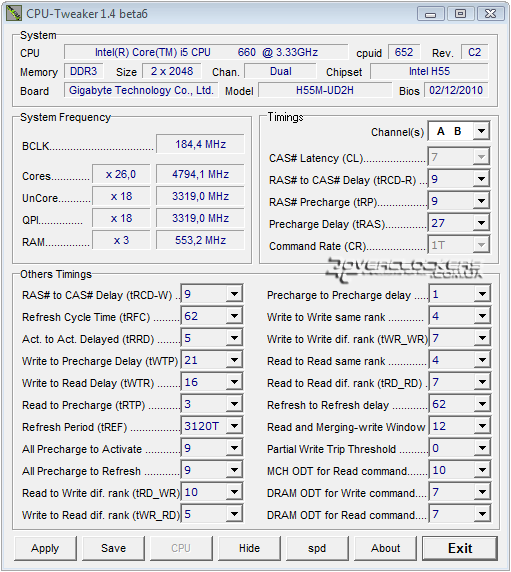
Task: Select the UnCore multiplier x 18 field
Action: (121, 196)
